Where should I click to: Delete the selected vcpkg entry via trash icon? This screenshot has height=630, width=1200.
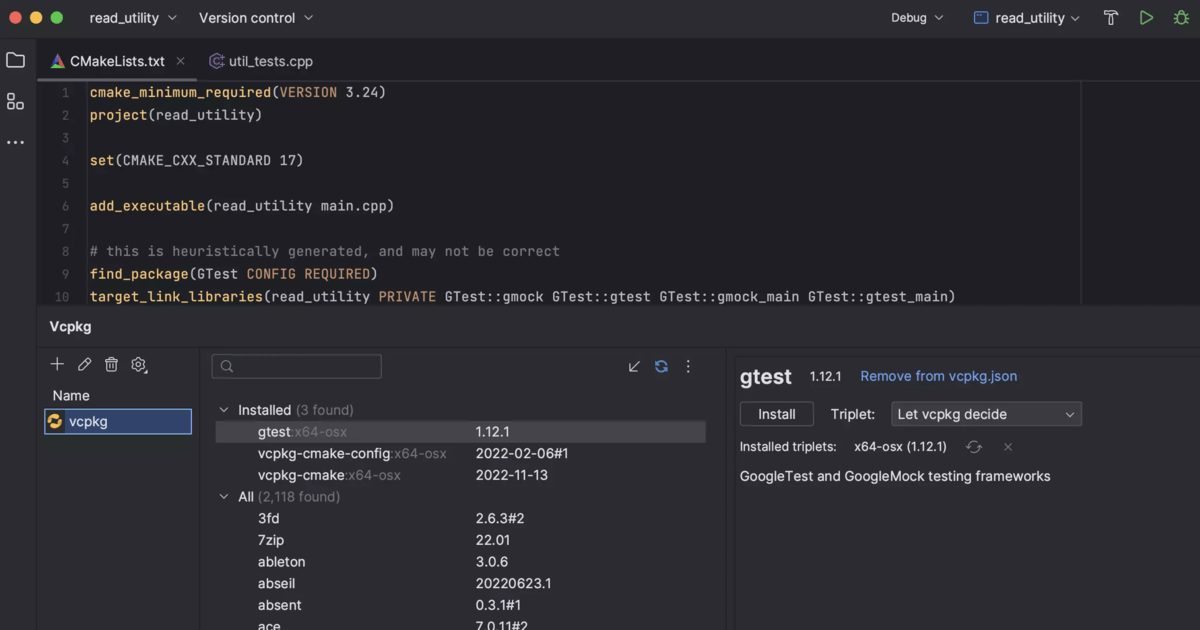pos(111,364)
